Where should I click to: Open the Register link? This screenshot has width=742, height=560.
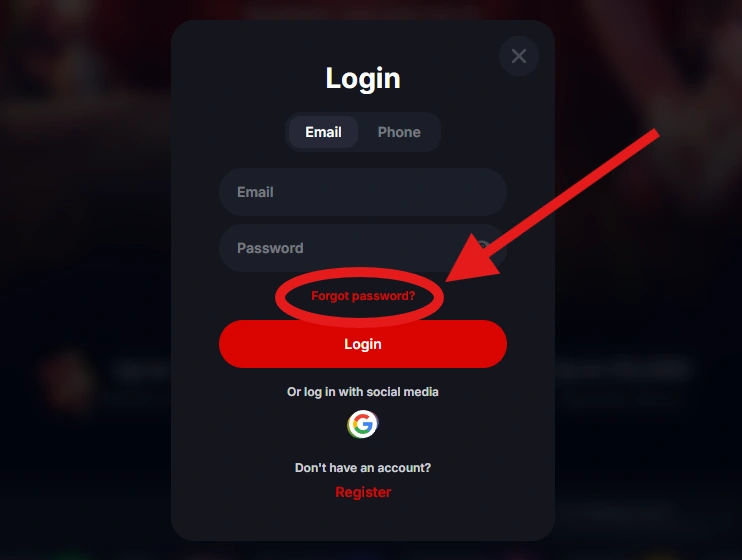click(363, 492)
